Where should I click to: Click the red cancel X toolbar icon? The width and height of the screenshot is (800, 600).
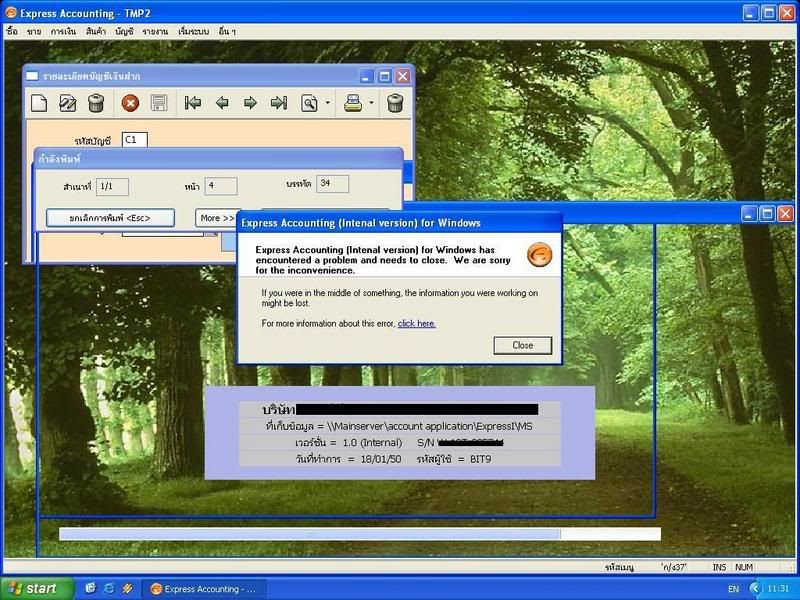pos(130,103)
